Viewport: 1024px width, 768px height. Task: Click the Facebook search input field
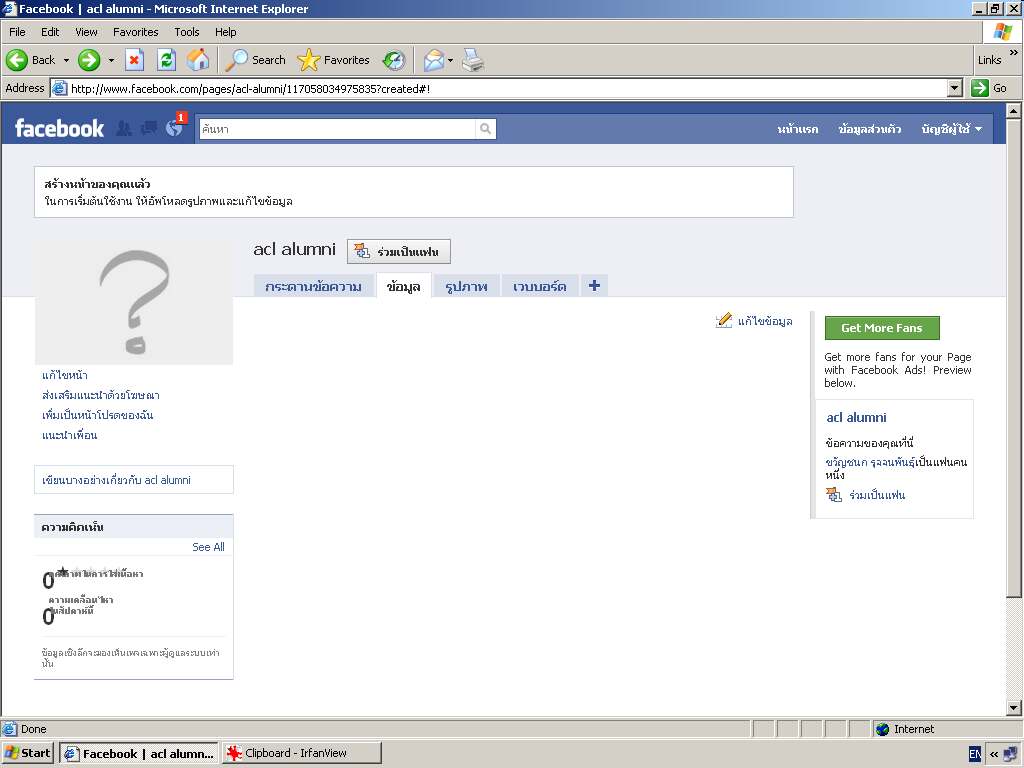click(336, 129)
